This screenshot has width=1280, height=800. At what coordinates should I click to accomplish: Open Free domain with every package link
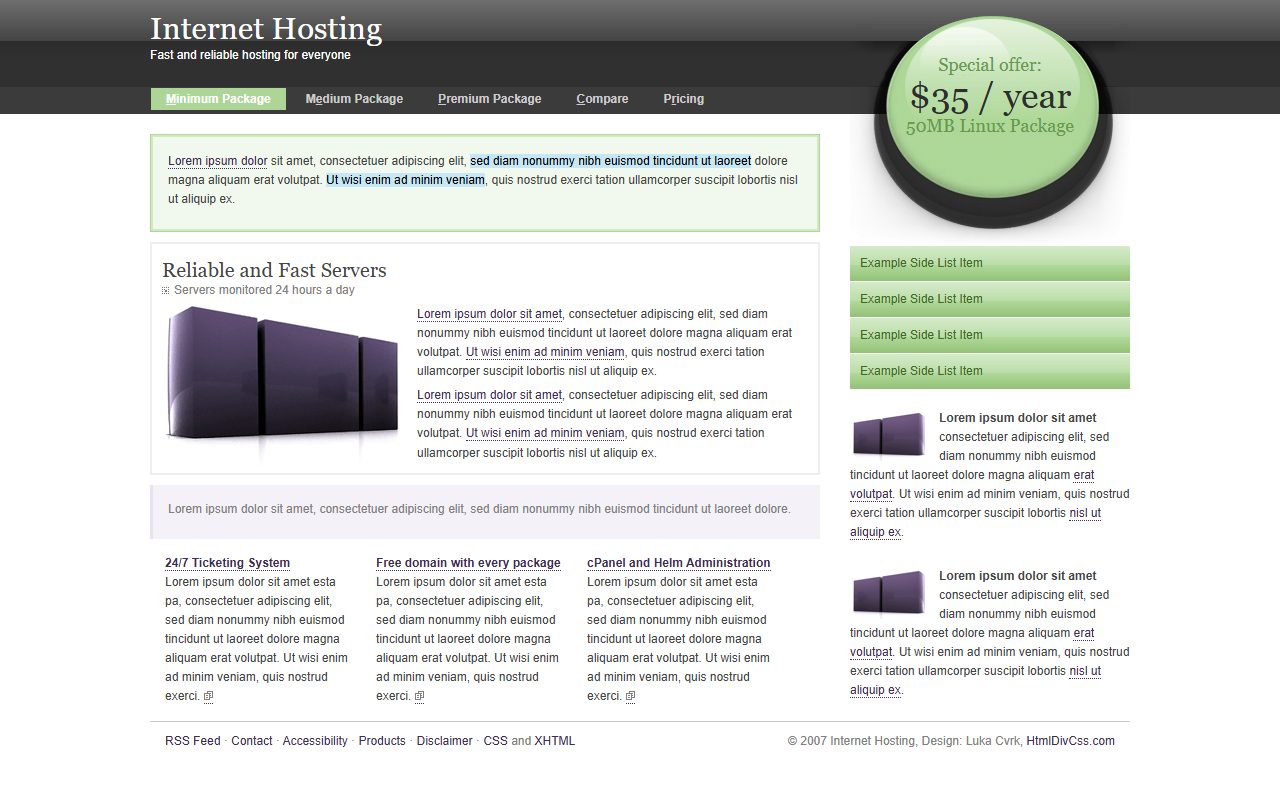tap(468, 563)
